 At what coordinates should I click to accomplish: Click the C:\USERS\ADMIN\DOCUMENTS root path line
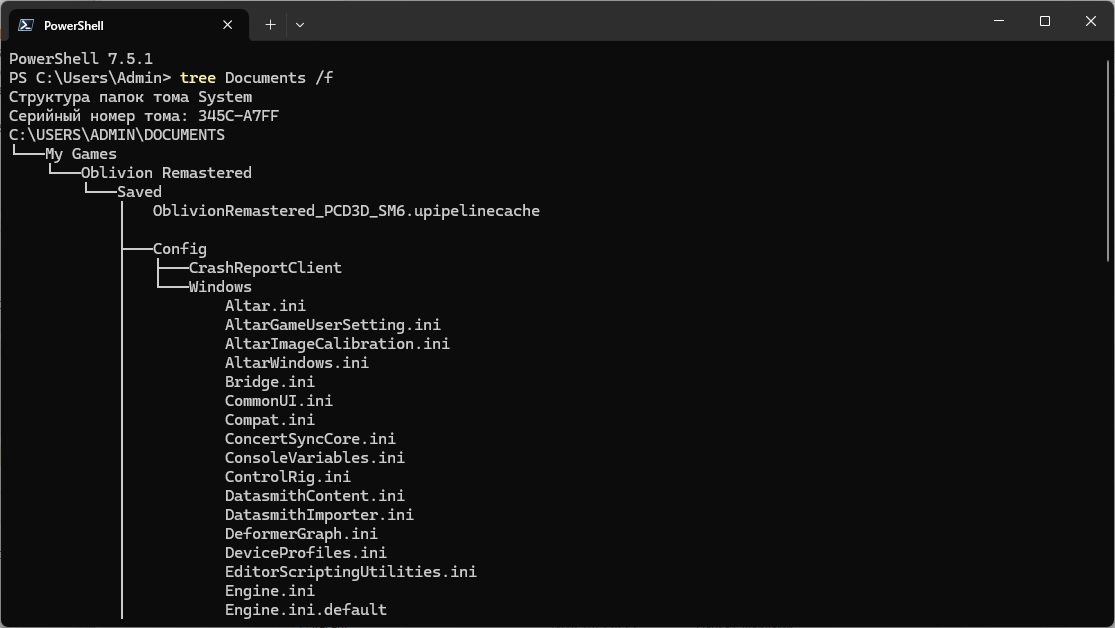[x=117, y=135]
